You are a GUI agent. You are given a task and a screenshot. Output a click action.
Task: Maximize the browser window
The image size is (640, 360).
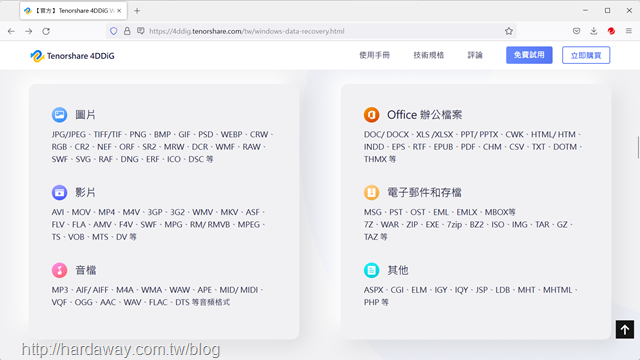pyautogui.click(x=607, y=11)
